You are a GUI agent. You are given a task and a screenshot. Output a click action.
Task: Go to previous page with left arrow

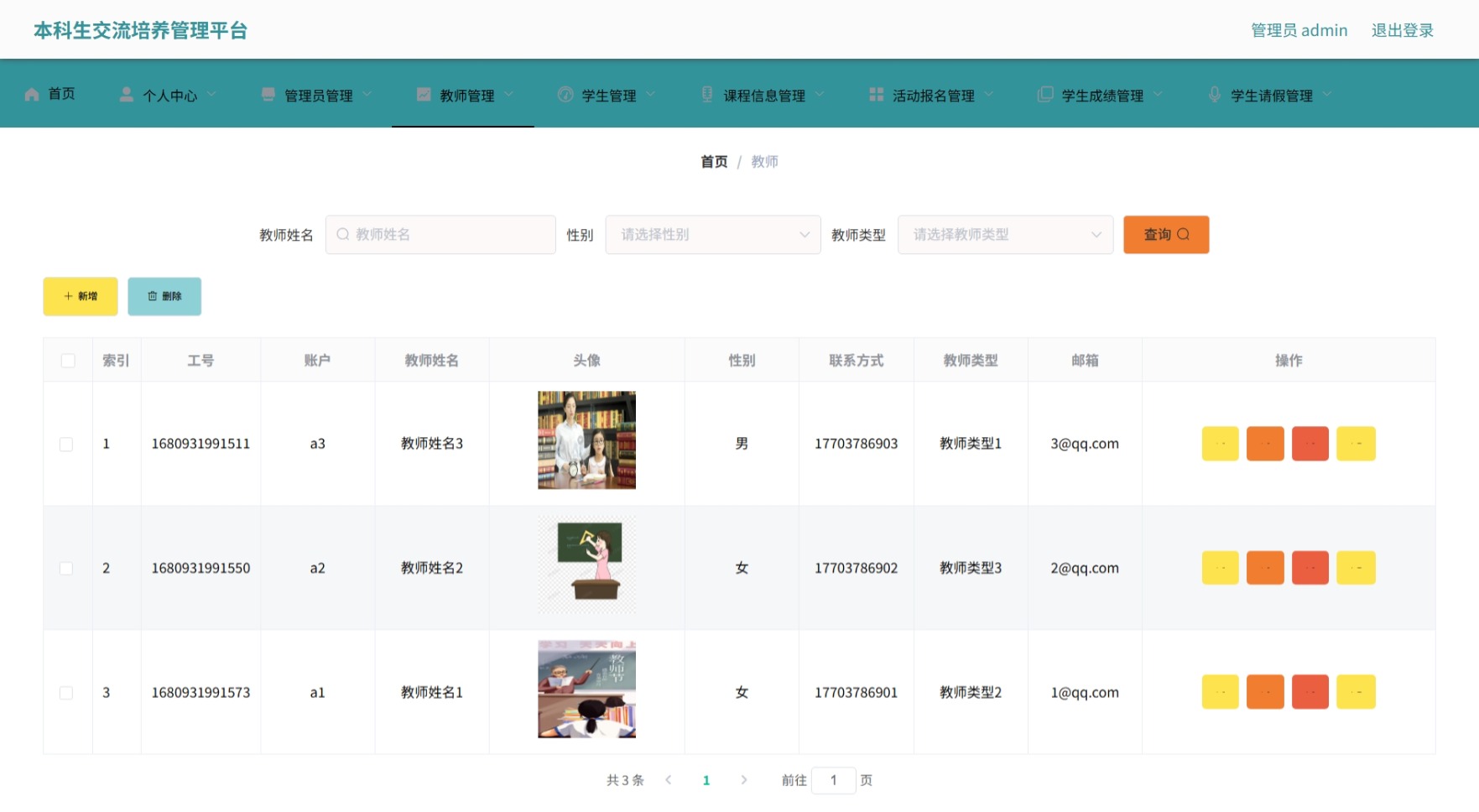pyautogui.click(x=669, y=780)
